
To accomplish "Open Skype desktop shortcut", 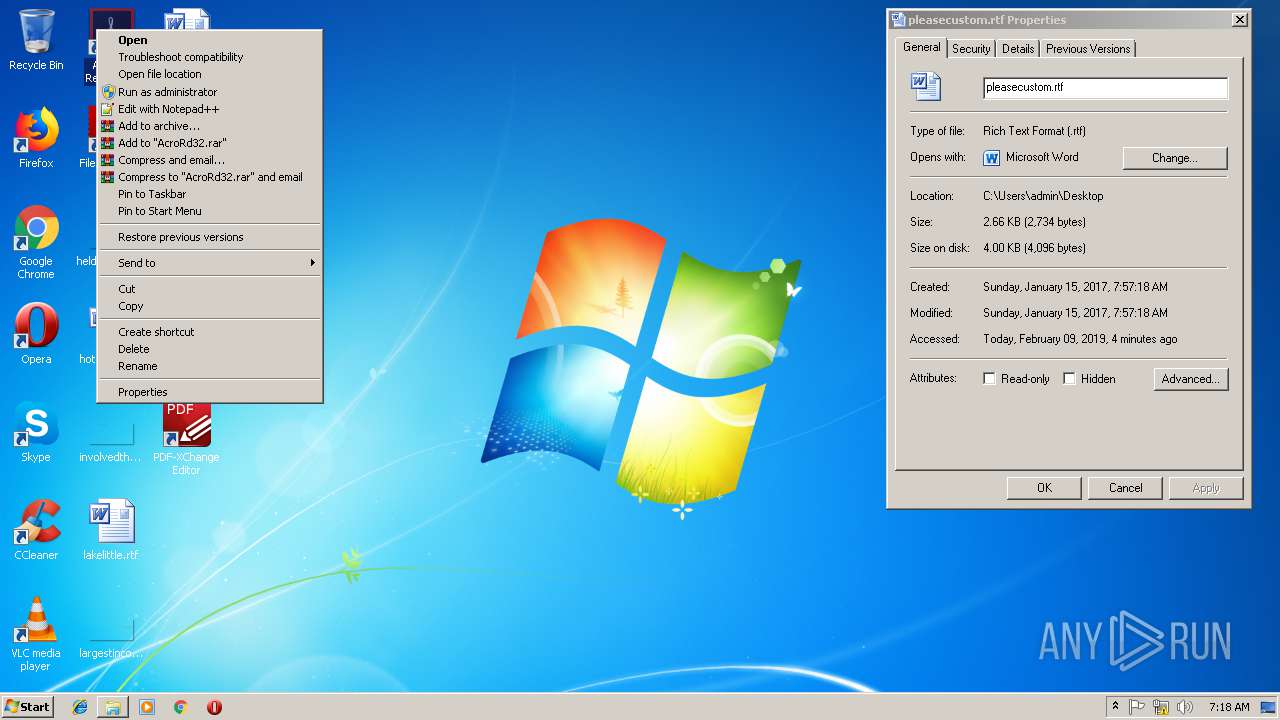I will [x=36, y=432].
